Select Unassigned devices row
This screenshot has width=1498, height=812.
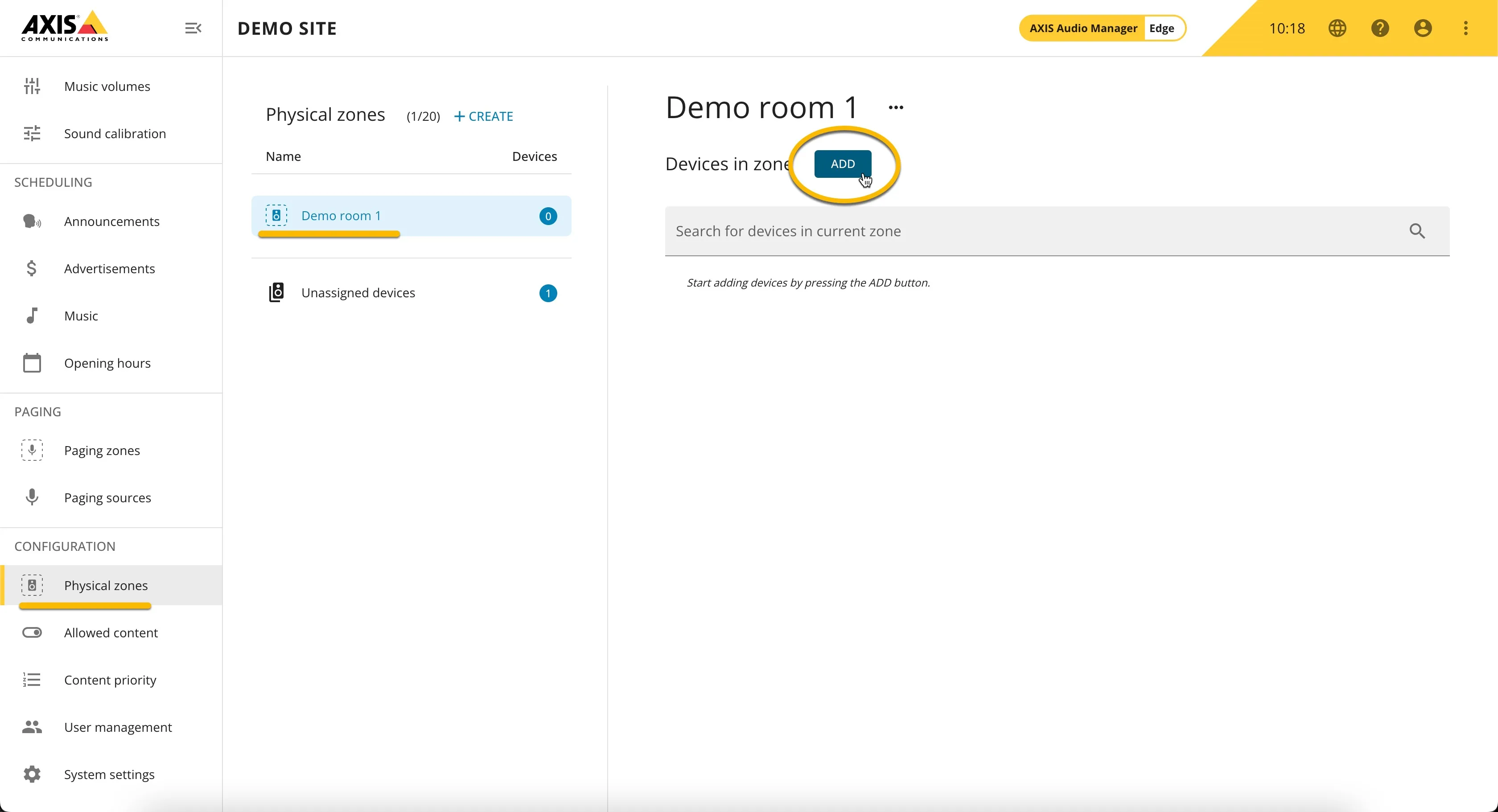411,293
